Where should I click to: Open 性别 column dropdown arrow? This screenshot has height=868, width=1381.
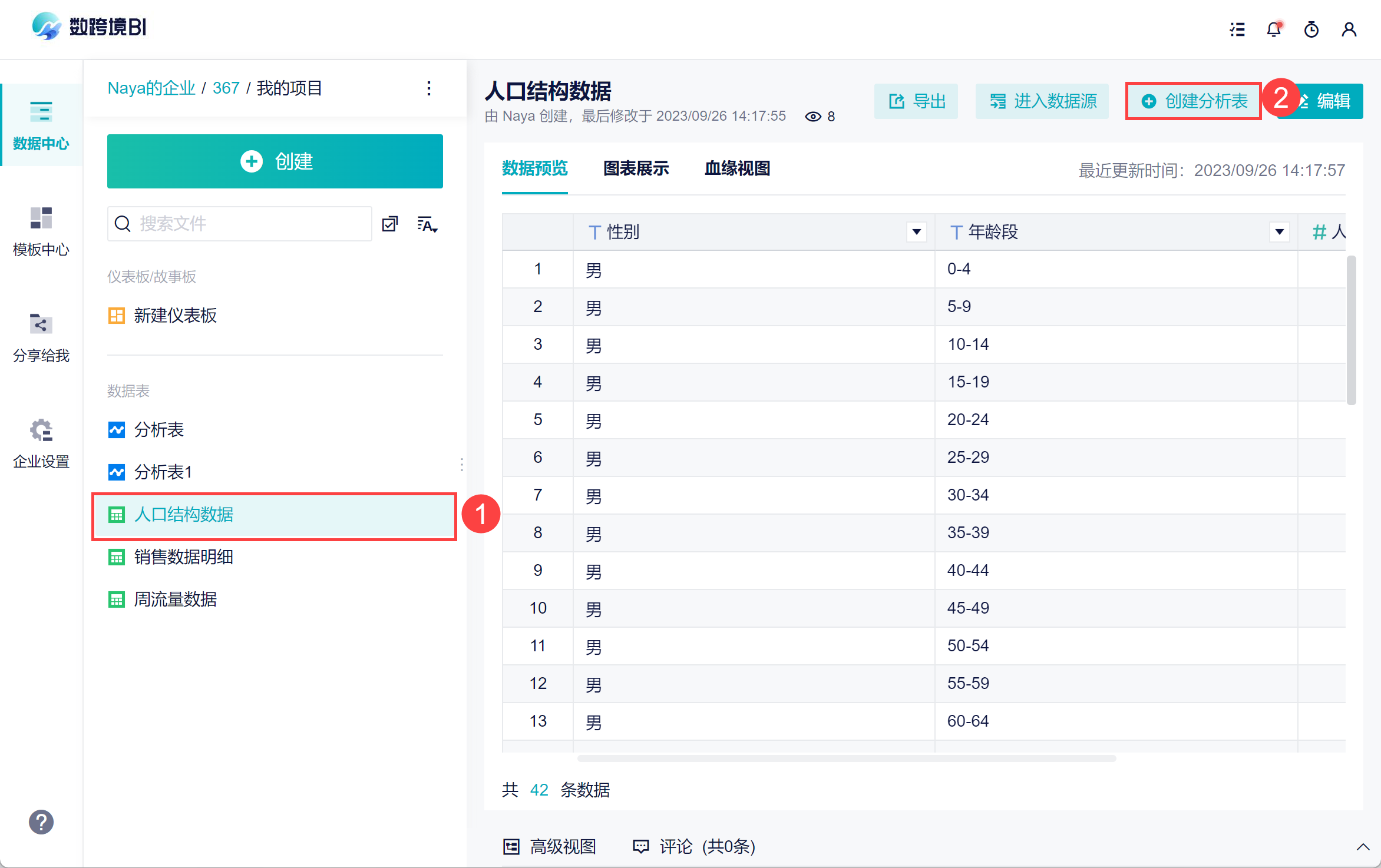(x=916, y=232)
